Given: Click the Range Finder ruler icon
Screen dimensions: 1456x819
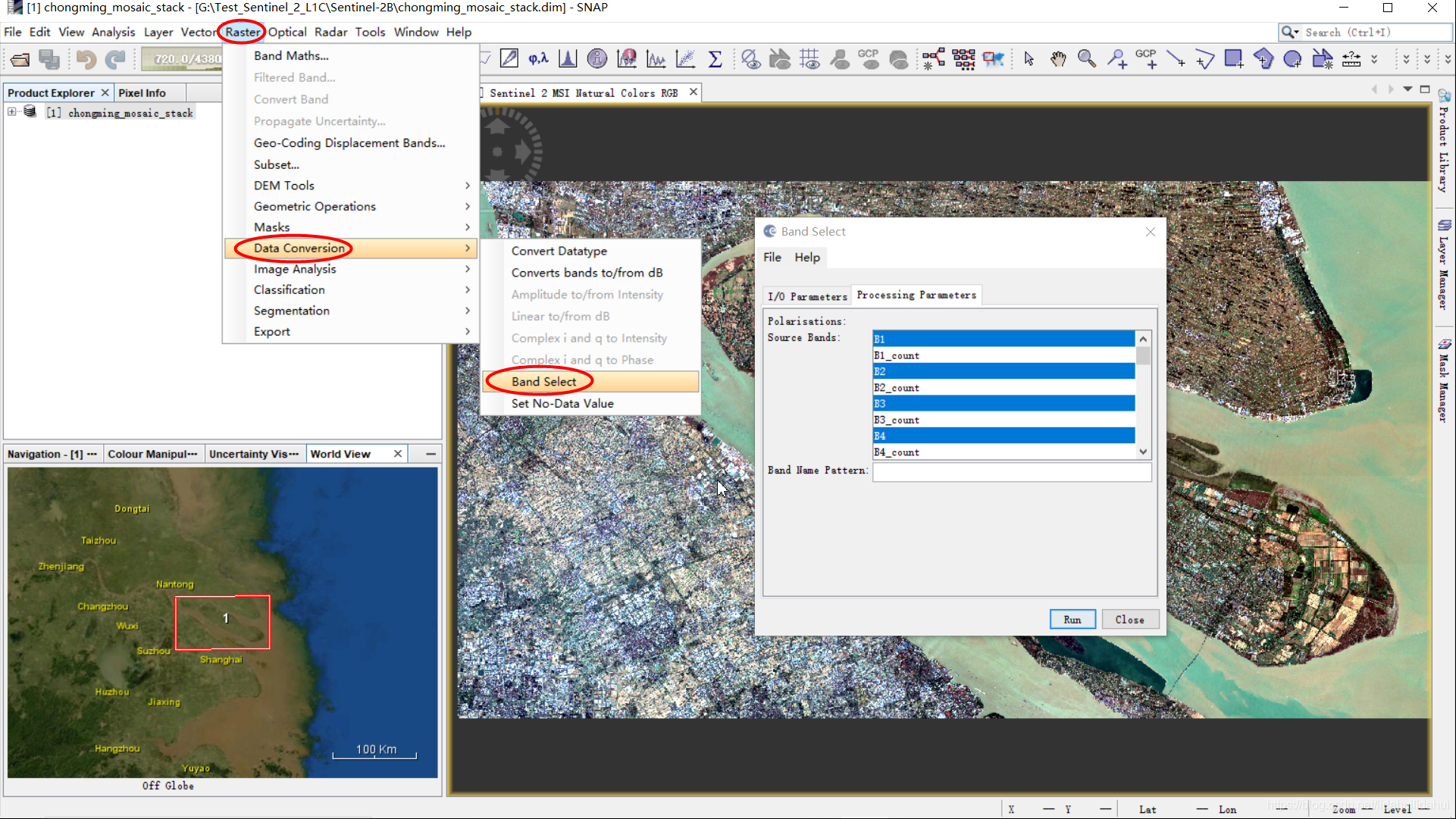Looking at the screenshot, I should click(1351, 59).
